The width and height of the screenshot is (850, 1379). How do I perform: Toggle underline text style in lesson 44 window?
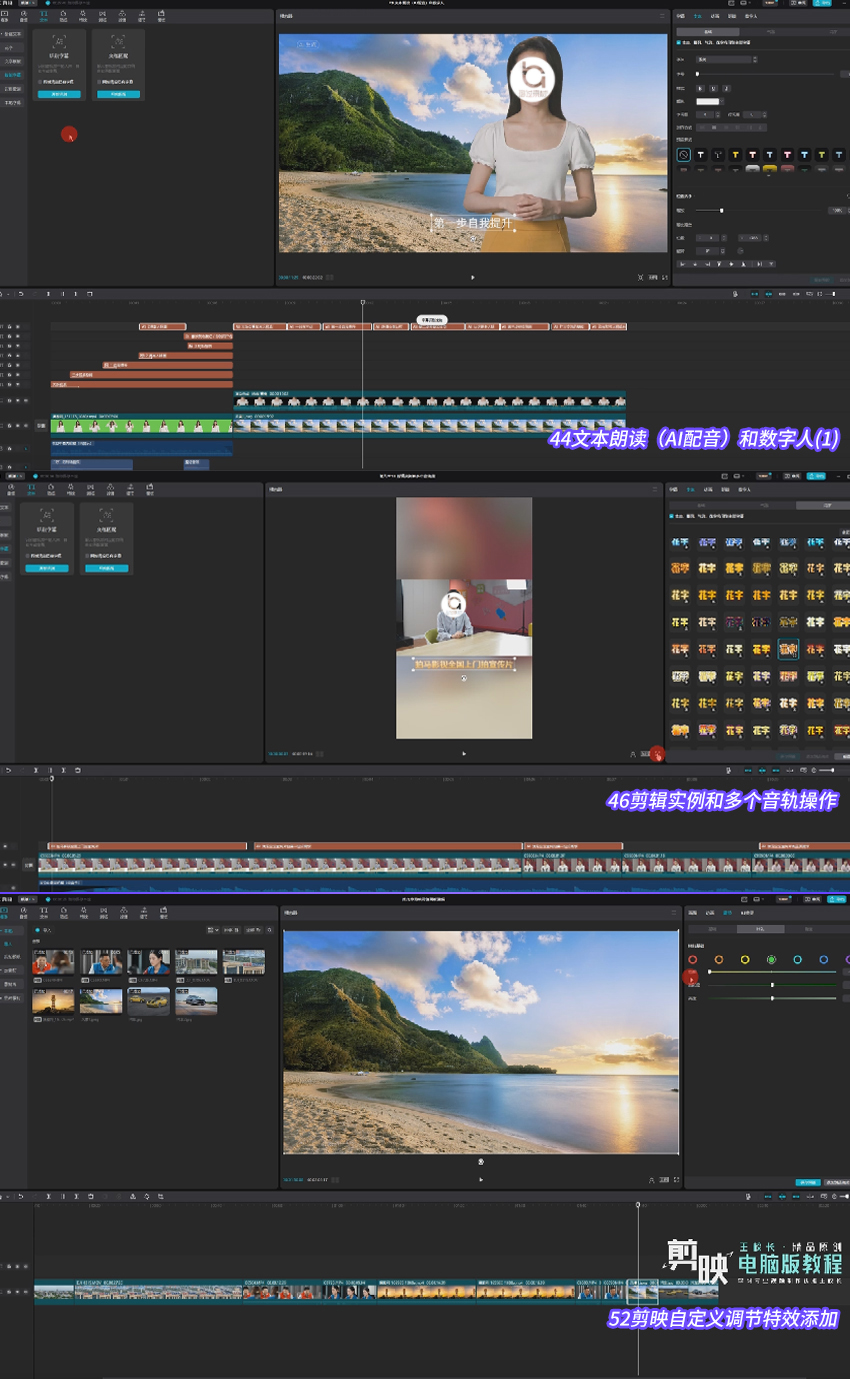[x=711, y=88]
